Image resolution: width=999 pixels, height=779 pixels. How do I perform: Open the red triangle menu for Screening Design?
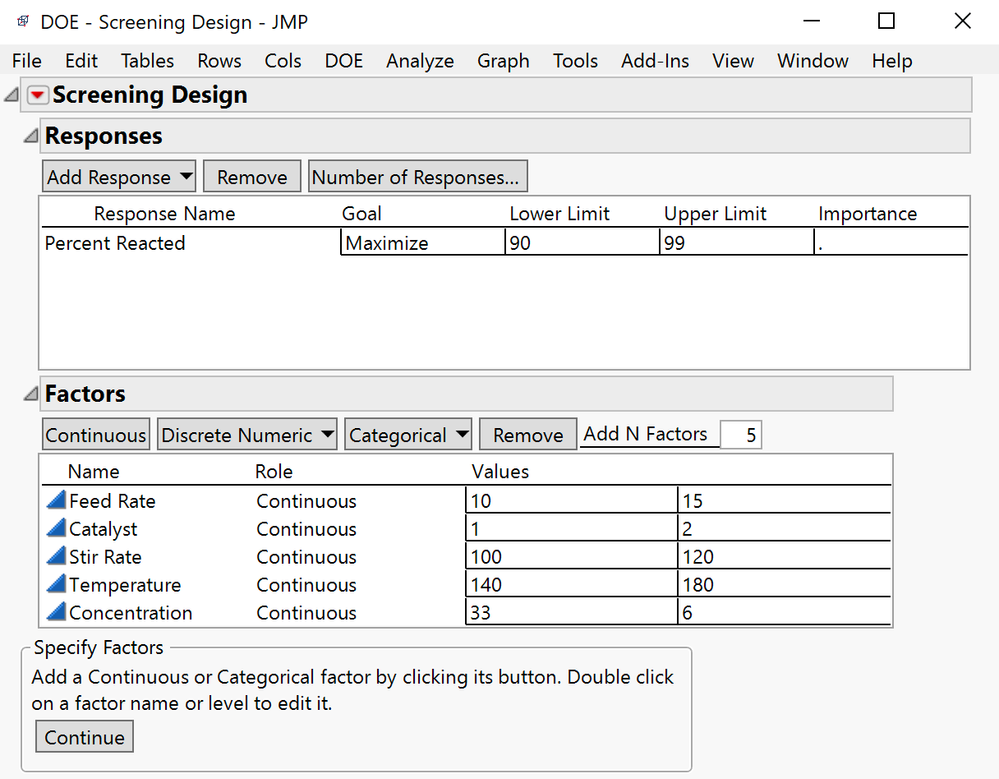[37, 94]
